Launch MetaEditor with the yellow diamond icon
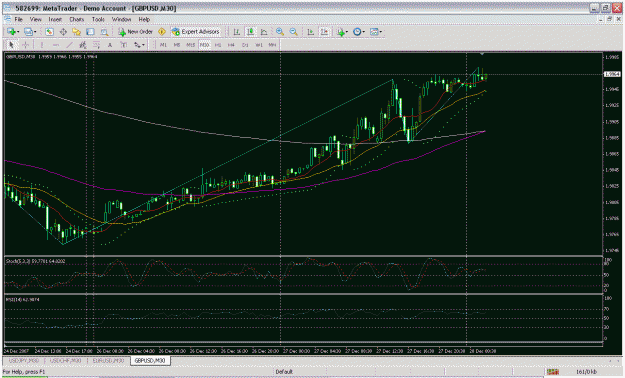The height and width of the screenshot is (378, 625). pyautogui.click(x=162, y=32)
